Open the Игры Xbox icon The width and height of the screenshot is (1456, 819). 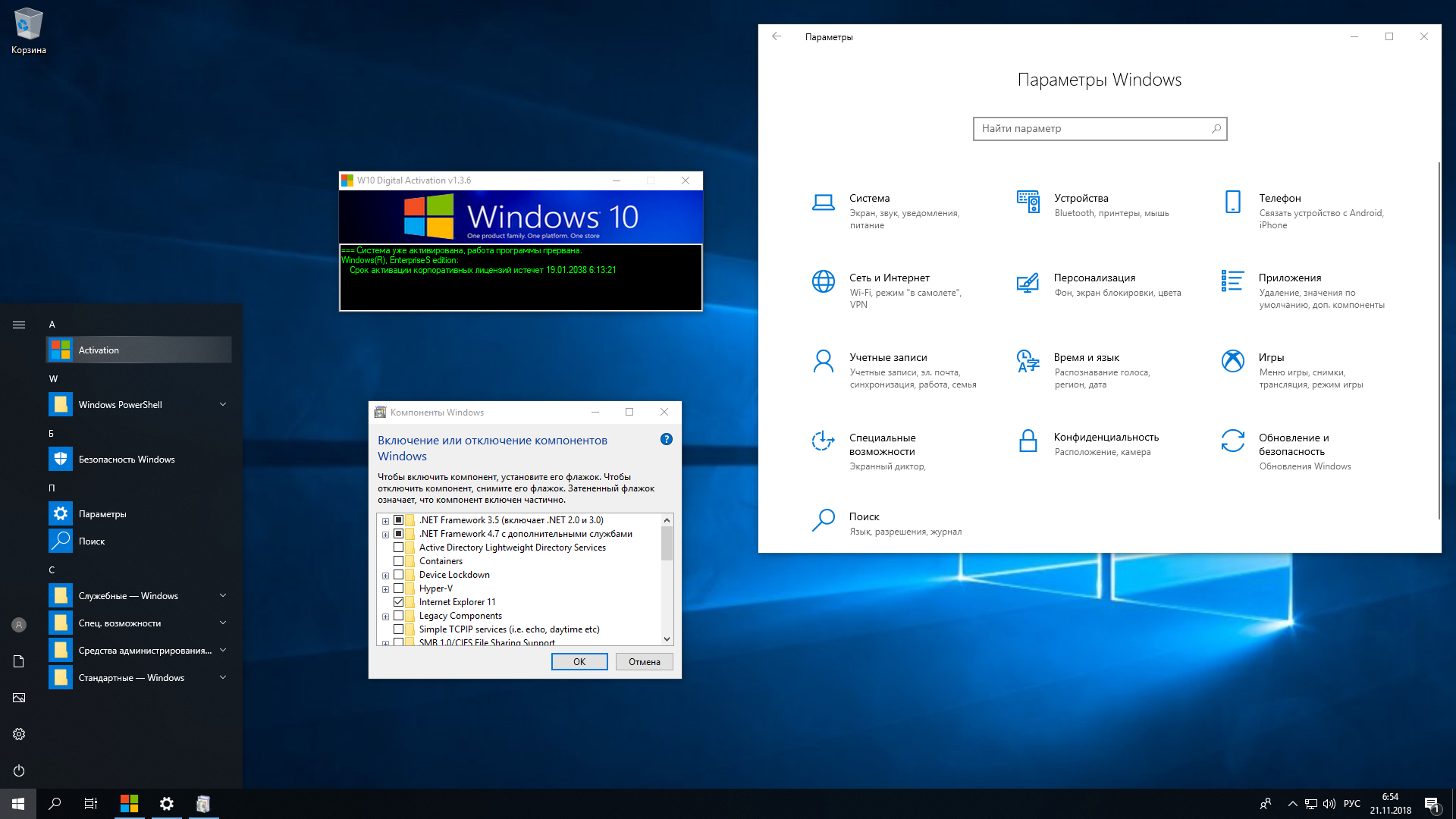[1232, 361]
